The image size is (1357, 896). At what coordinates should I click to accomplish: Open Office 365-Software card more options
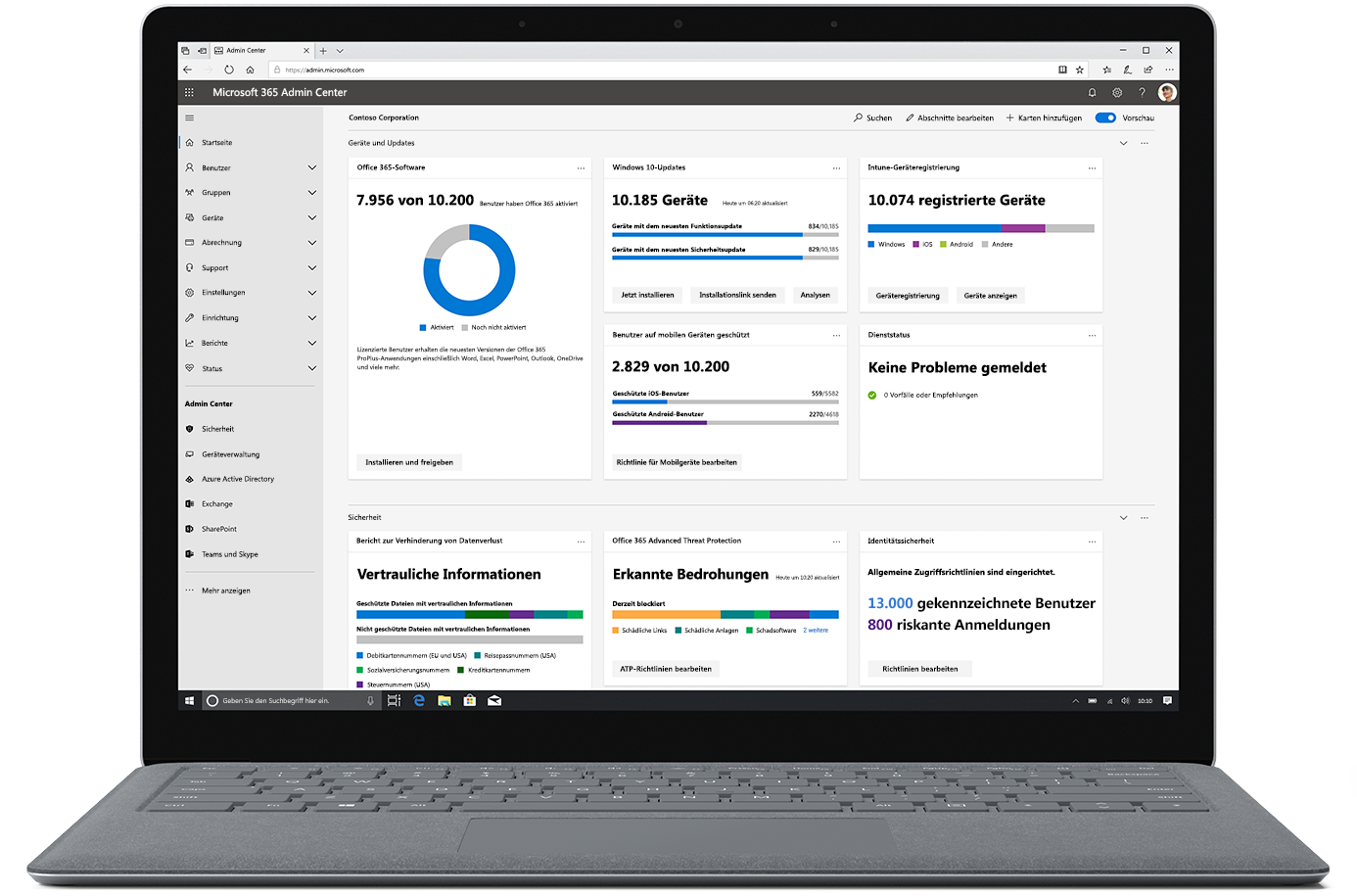[581, 168]
